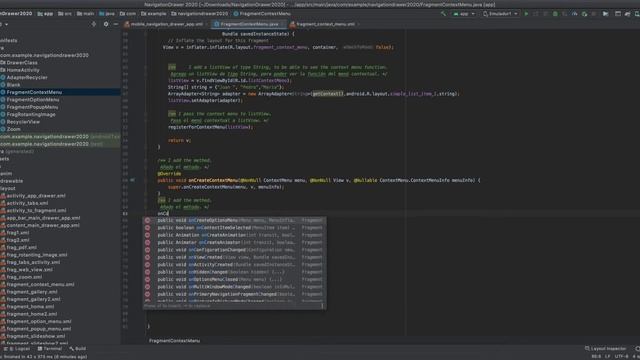This screenshot has height=360, width=640.
Task: Open content_main_drawer_app.xml in project tree
Action: pos(40,225)
